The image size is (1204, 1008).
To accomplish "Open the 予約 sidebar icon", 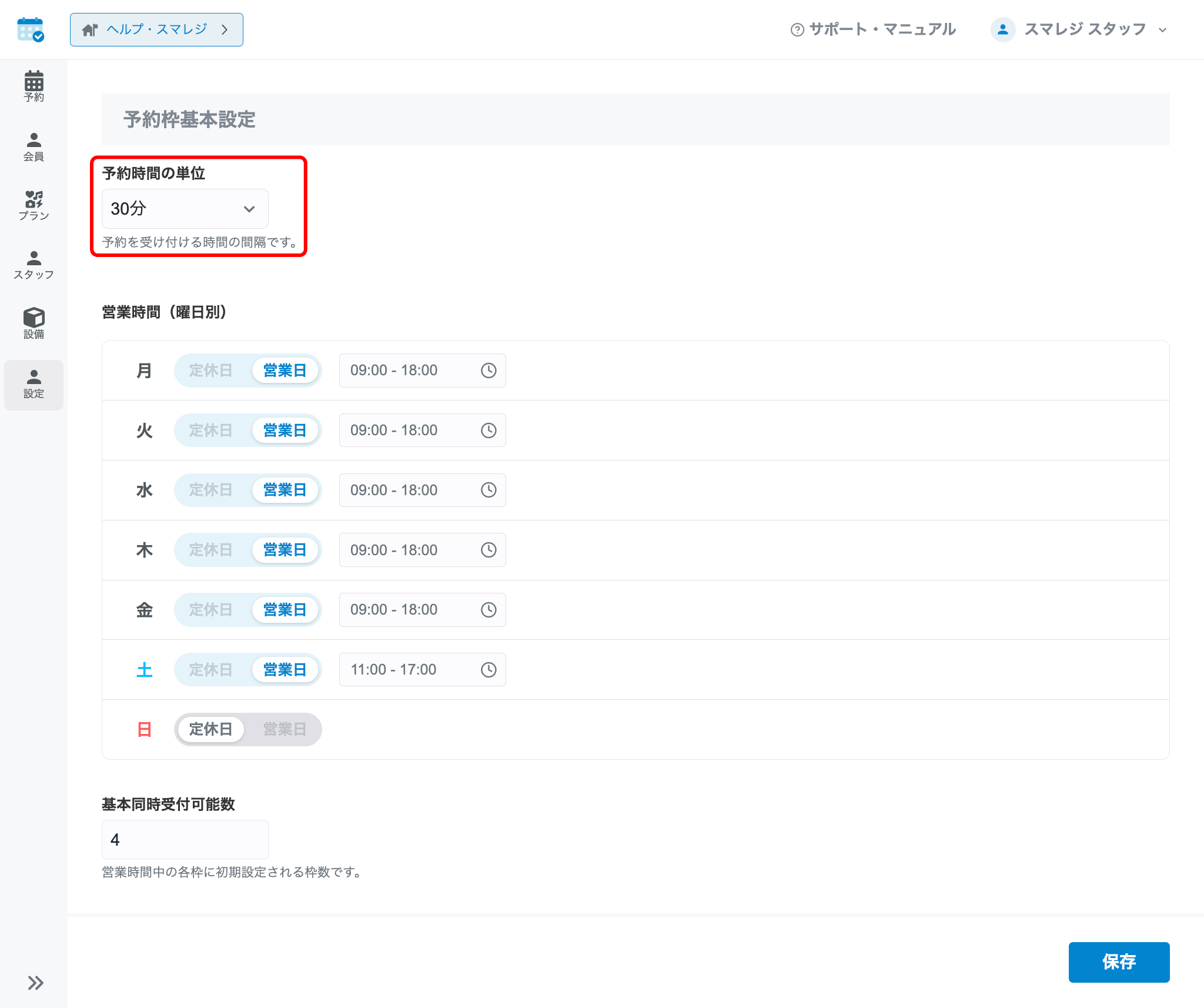I will point(34,86).
